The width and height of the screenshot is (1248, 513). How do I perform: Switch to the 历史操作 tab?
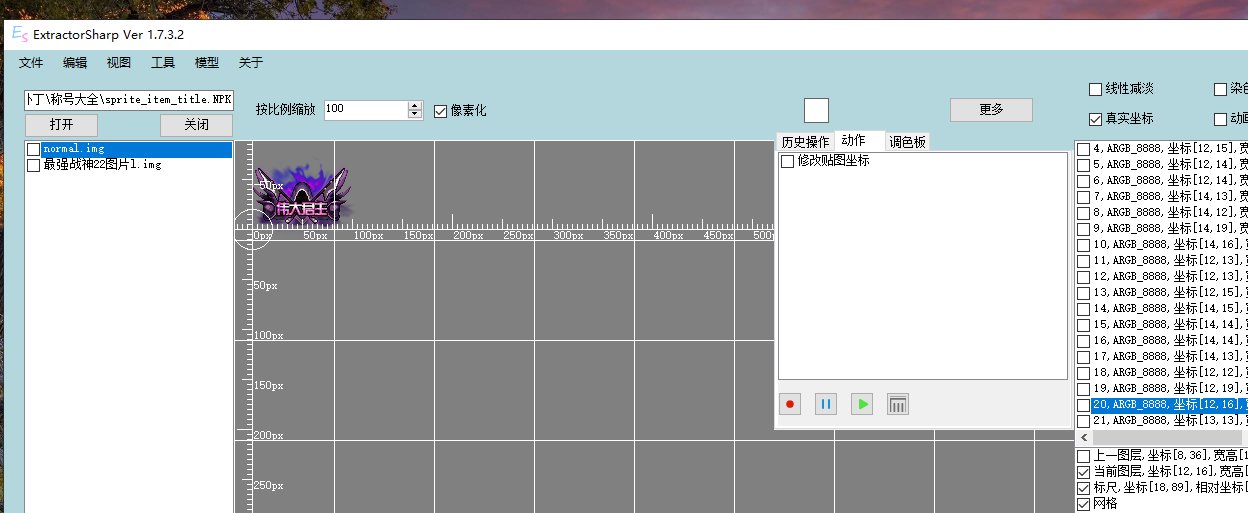805,142
